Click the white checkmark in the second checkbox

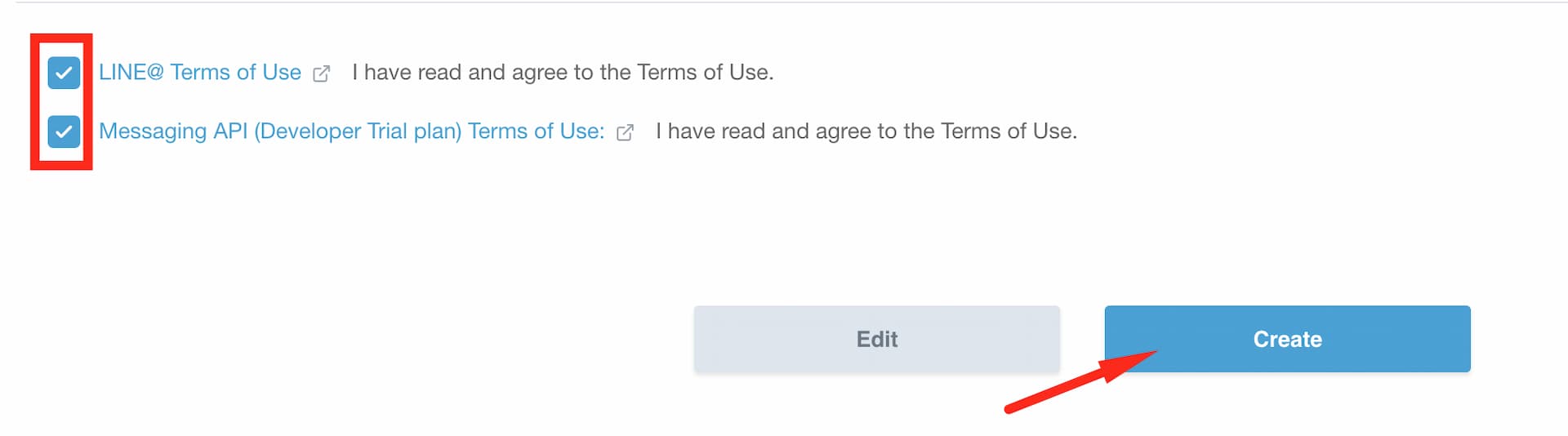coord(64,131)
